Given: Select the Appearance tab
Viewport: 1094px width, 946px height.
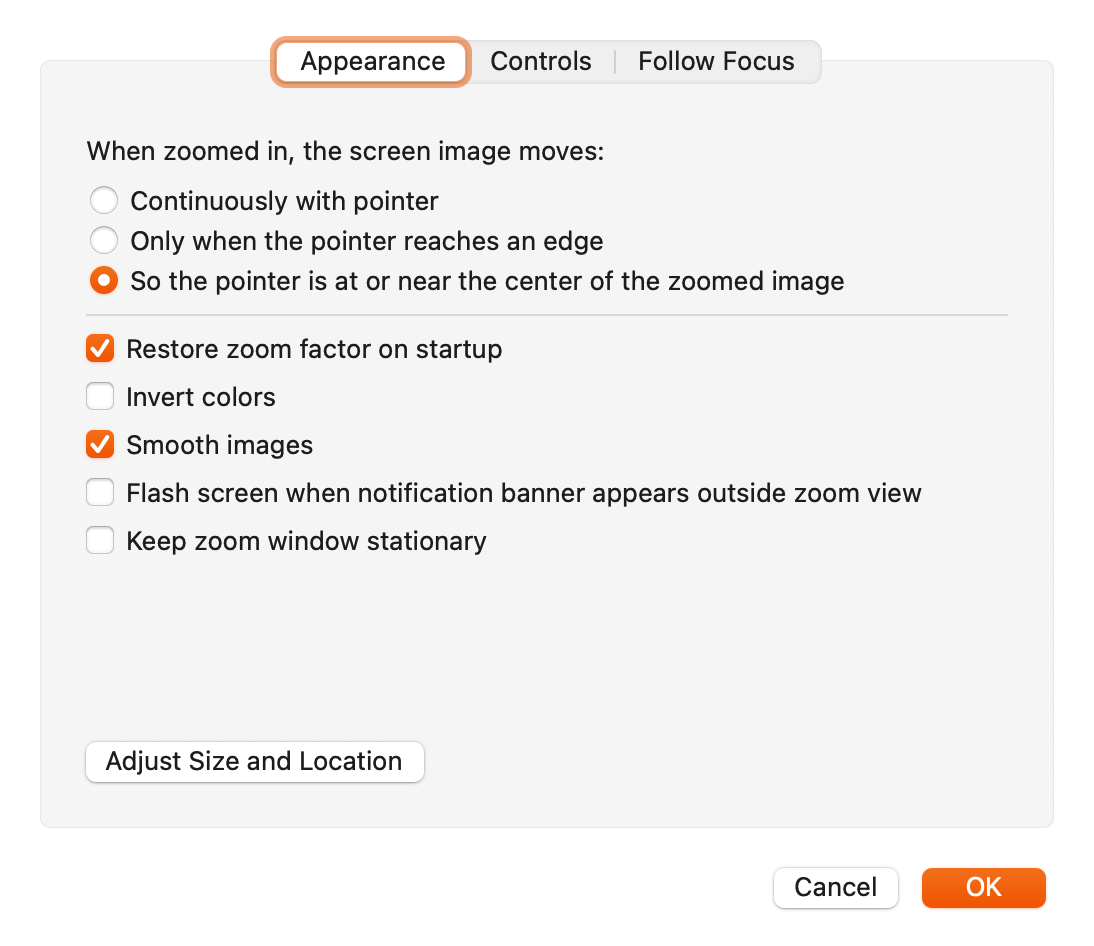Looking at the screenshot, I should pyautogui.click(x=372, y=61).
